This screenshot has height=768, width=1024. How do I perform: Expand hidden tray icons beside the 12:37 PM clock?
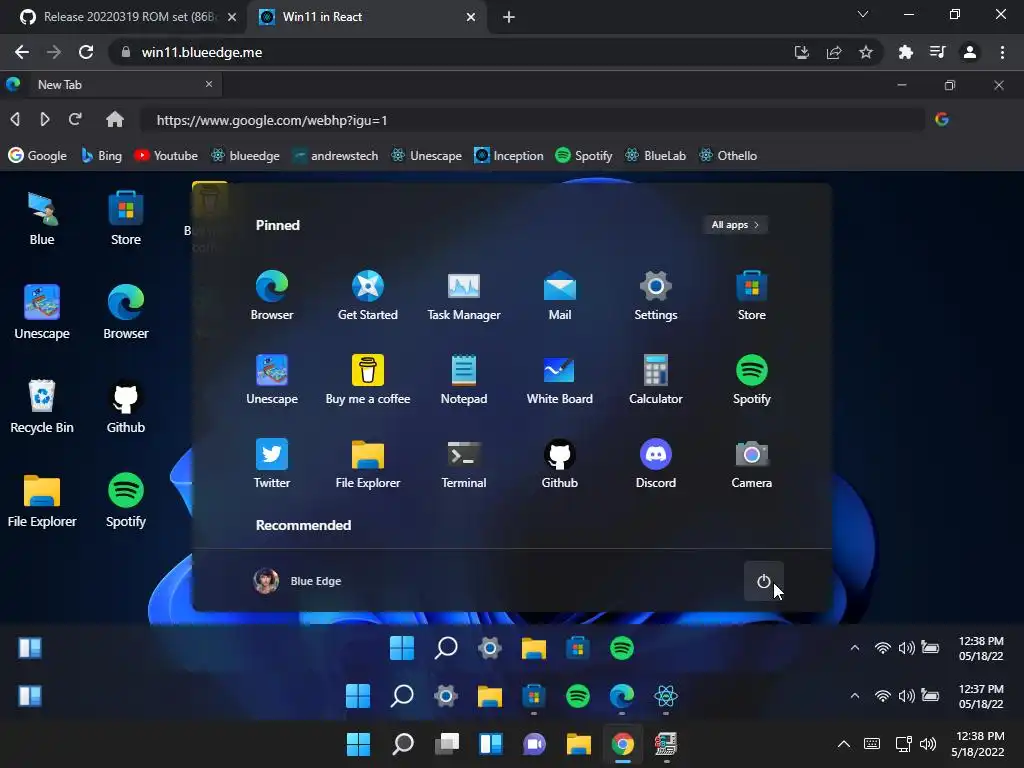pyautogui.click(x=854, y=696)
